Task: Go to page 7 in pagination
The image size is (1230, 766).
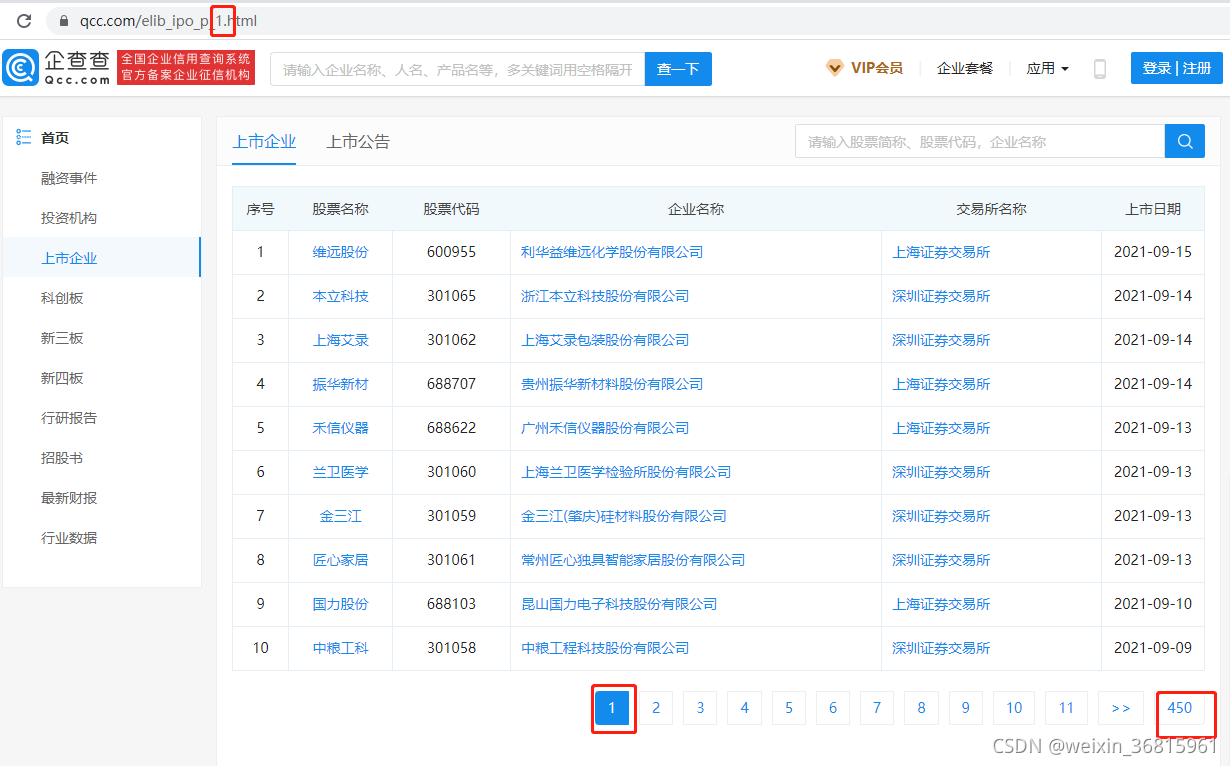Action: click(876, 708)
